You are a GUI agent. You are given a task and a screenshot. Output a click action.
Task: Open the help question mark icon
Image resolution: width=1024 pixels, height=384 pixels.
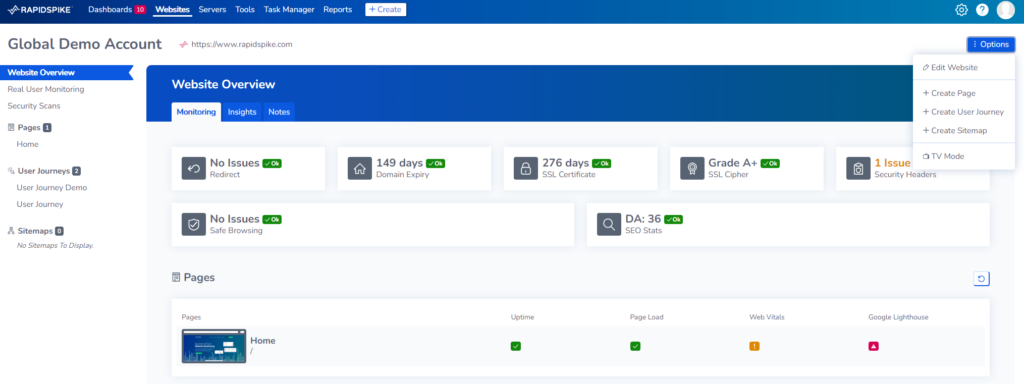click(982, 10)
